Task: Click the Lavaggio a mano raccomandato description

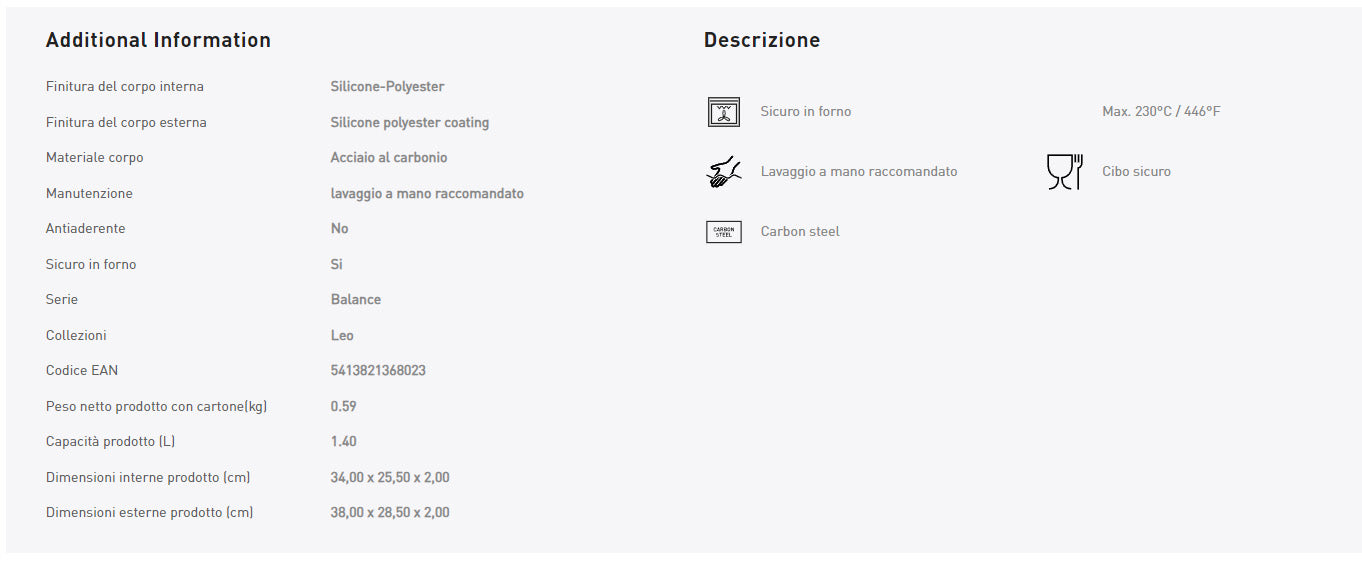Action: [x=858, y=172]
